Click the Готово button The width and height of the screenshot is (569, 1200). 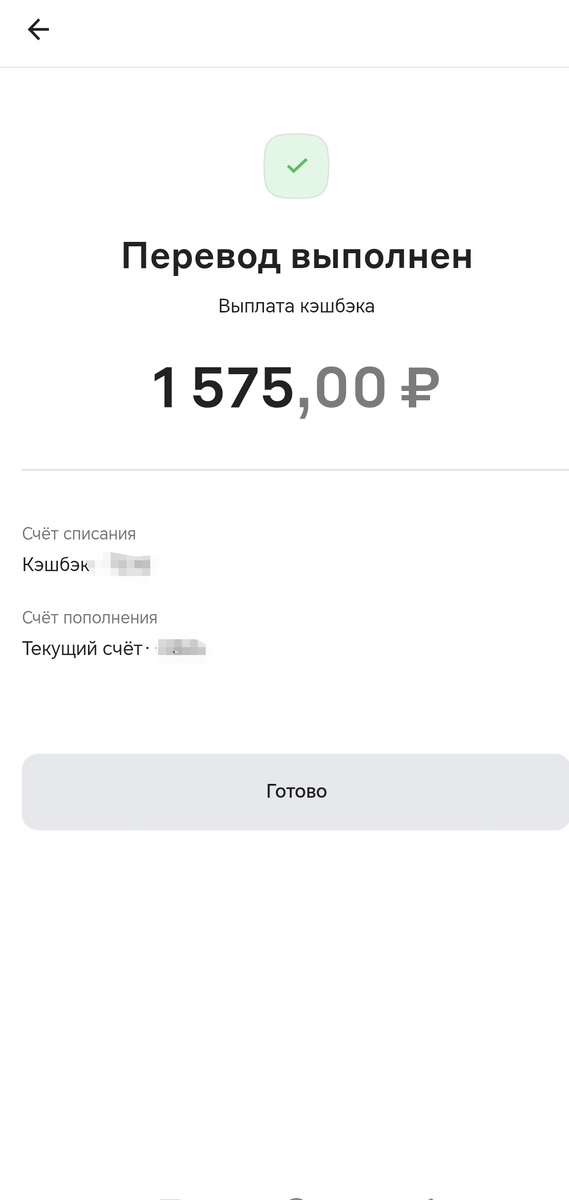(x=296, y=791)
